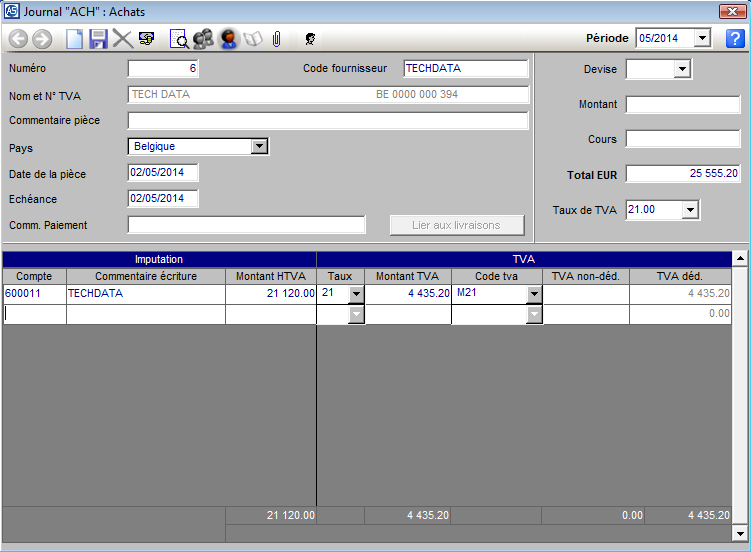Expand the Taux de TVA dropdown
The height and width of the screenshot is (552, 751).
click(689, 210)
